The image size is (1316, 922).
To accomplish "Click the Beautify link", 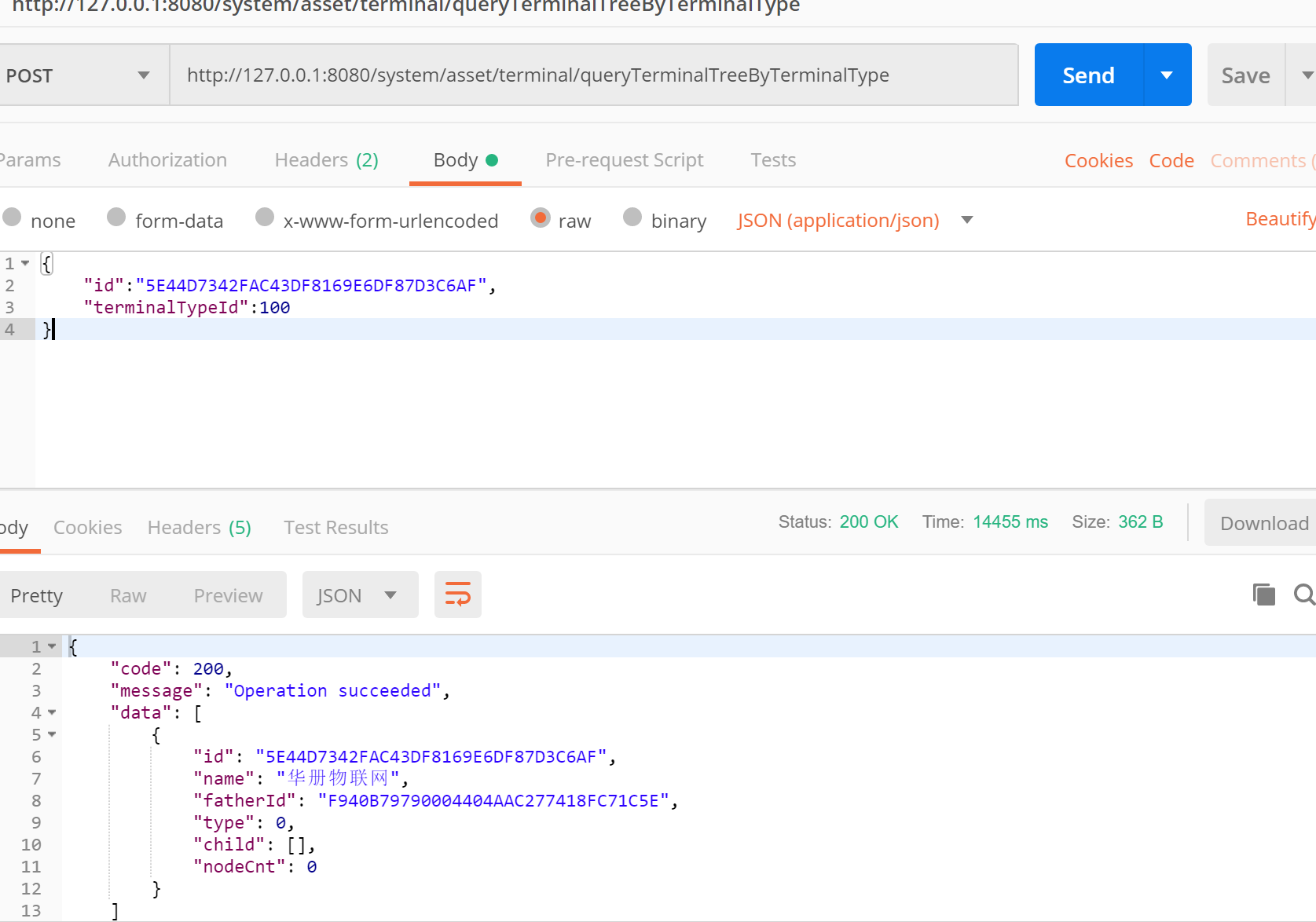I will (x=1280, y=219).
